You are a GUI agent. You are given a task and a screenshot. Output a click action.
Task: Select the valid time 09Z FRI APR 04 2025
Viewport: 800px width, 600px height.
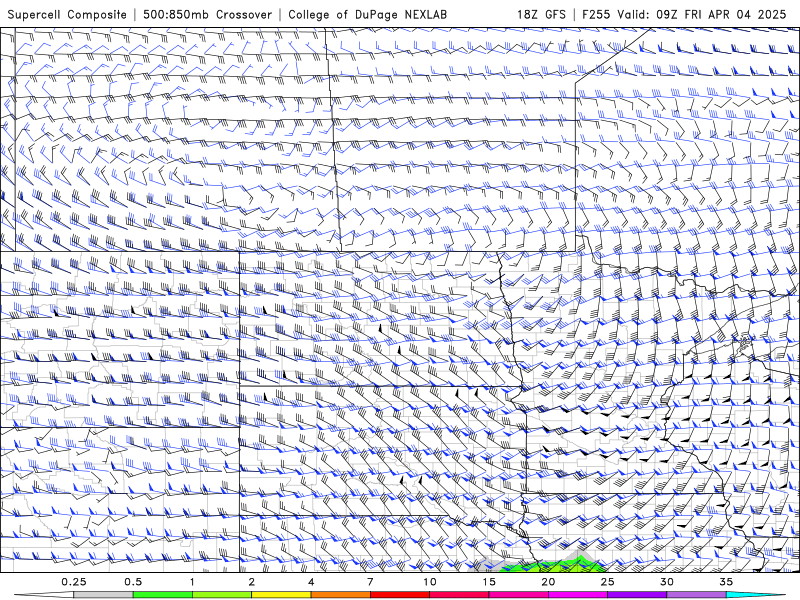click(x=721, y=14)
